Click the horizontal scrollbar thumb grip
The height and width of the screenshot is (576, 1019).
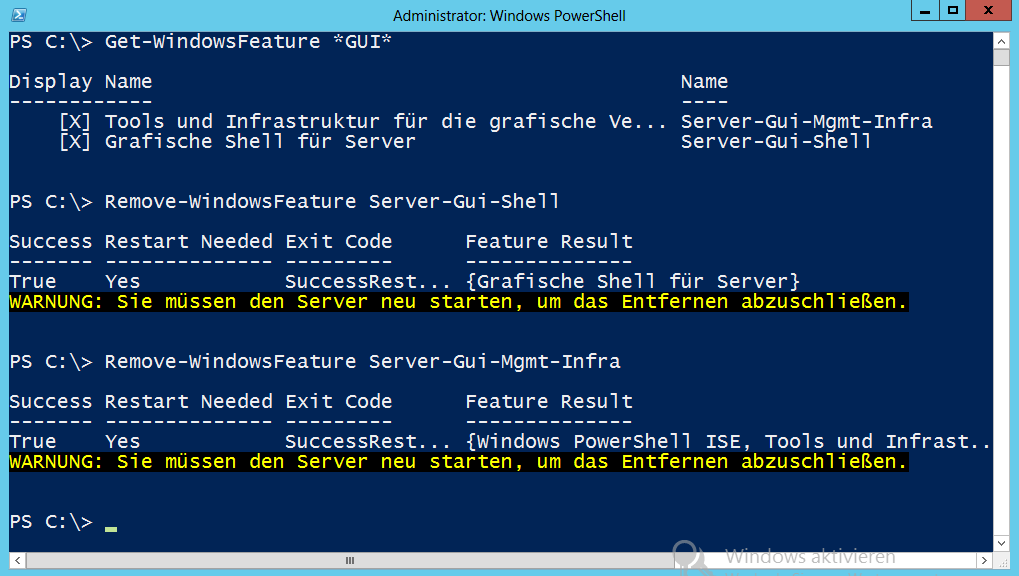[350, 560]
